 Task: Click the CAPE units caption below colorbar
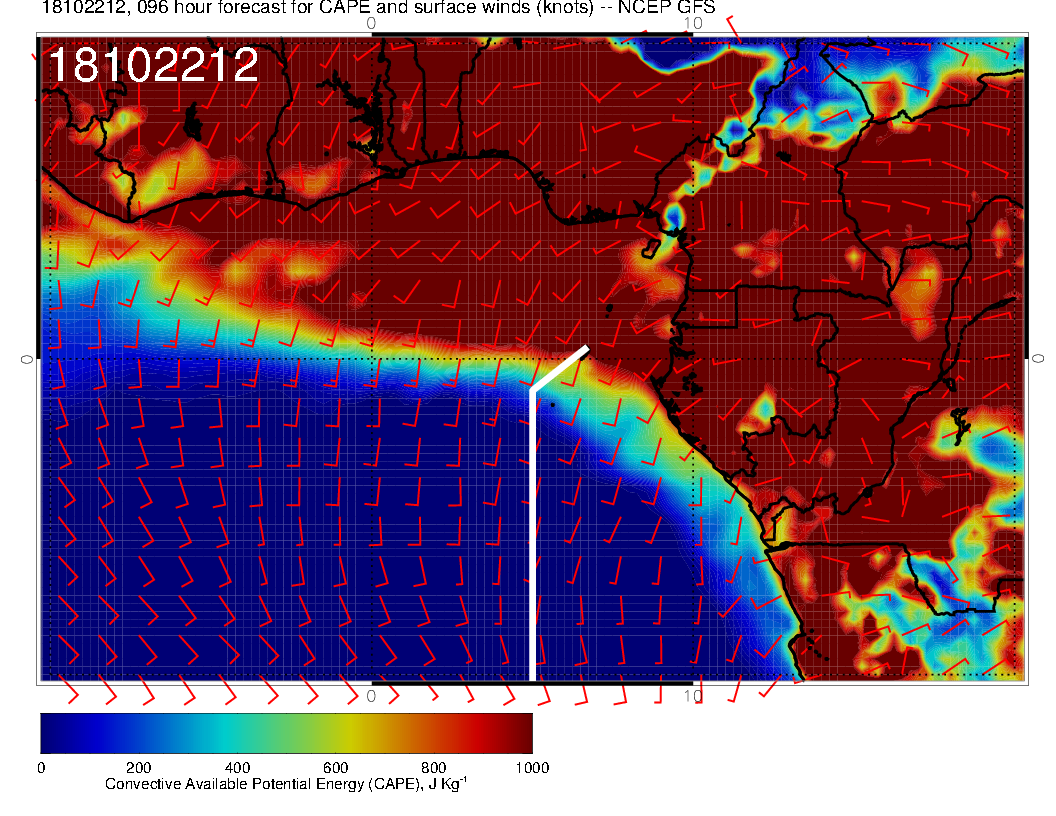pos(286,785)
